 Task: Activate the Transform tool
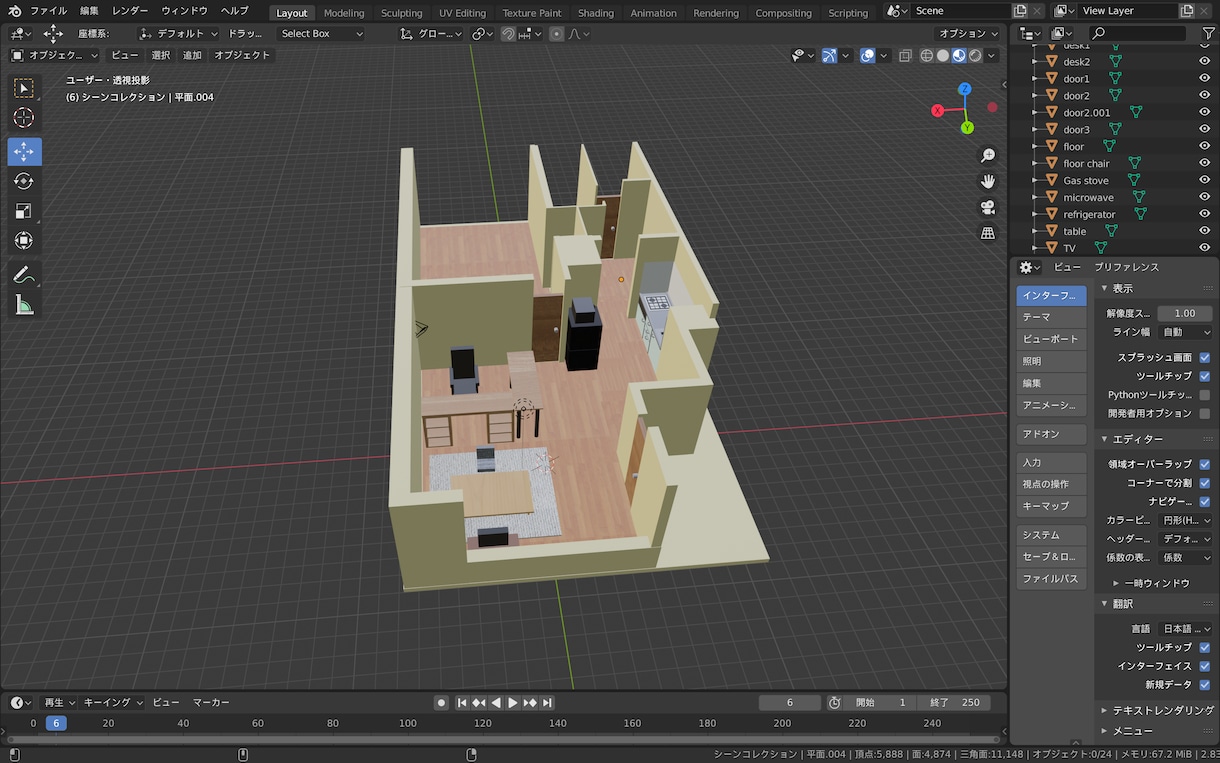point(24,241)
